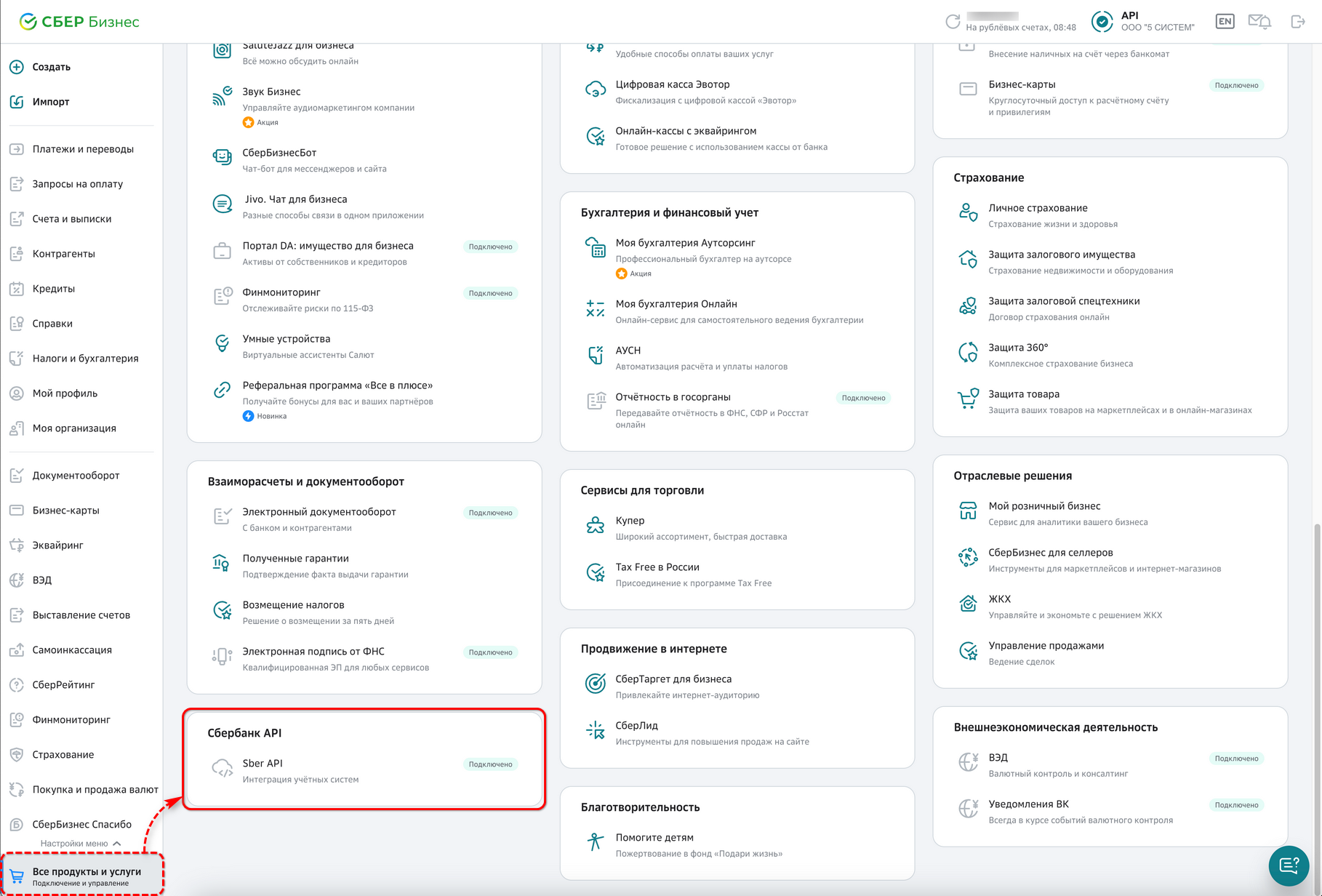Click the Реферальная программа link icon
This screenshot has width=1322, height=896.
(222, 390)
